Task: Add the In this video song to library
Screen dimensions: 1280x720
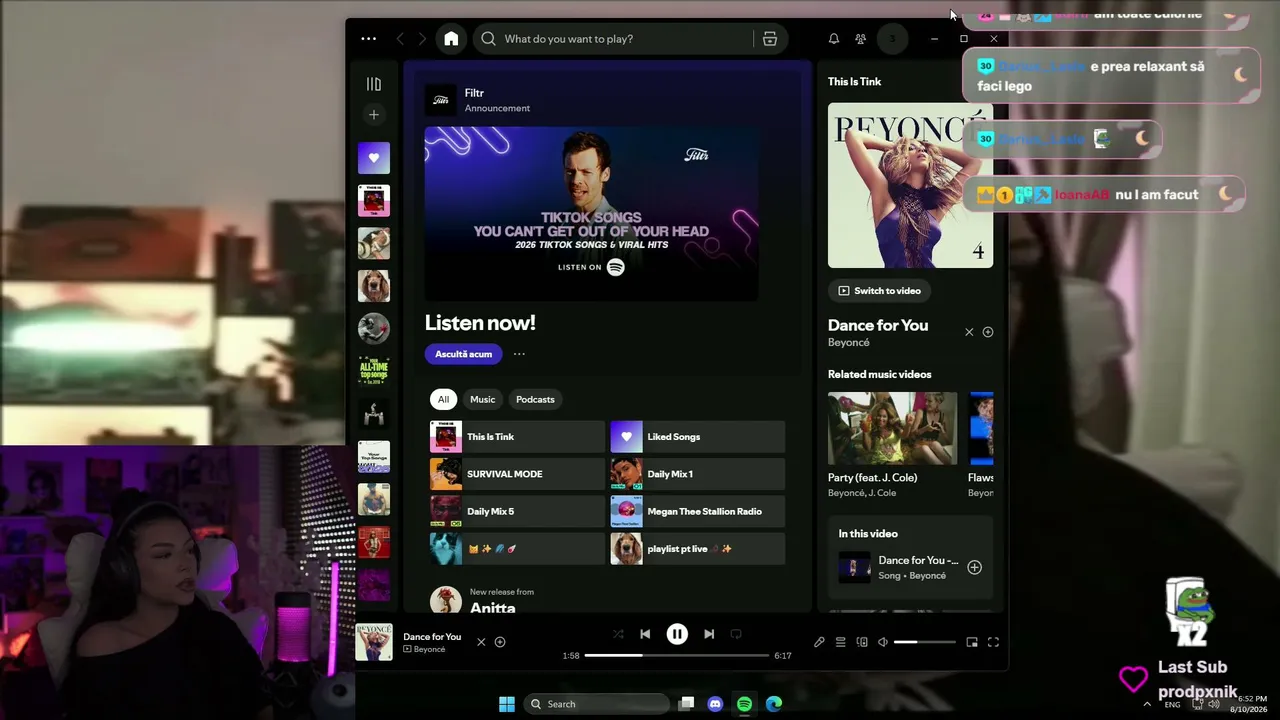Action: (974, 568)
